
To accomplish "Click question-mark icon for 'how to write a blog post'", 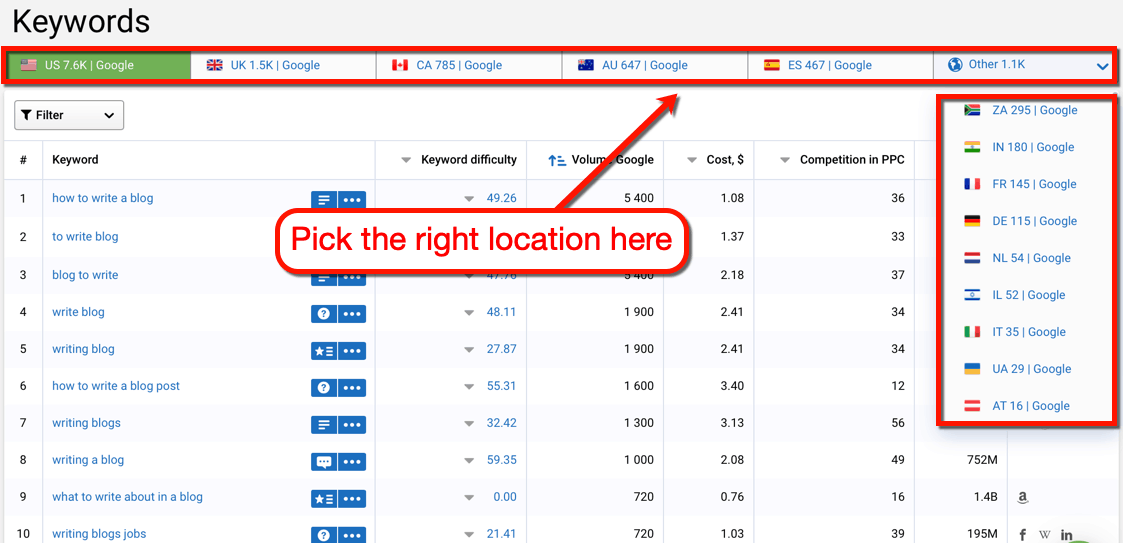I will pos(324,388).
